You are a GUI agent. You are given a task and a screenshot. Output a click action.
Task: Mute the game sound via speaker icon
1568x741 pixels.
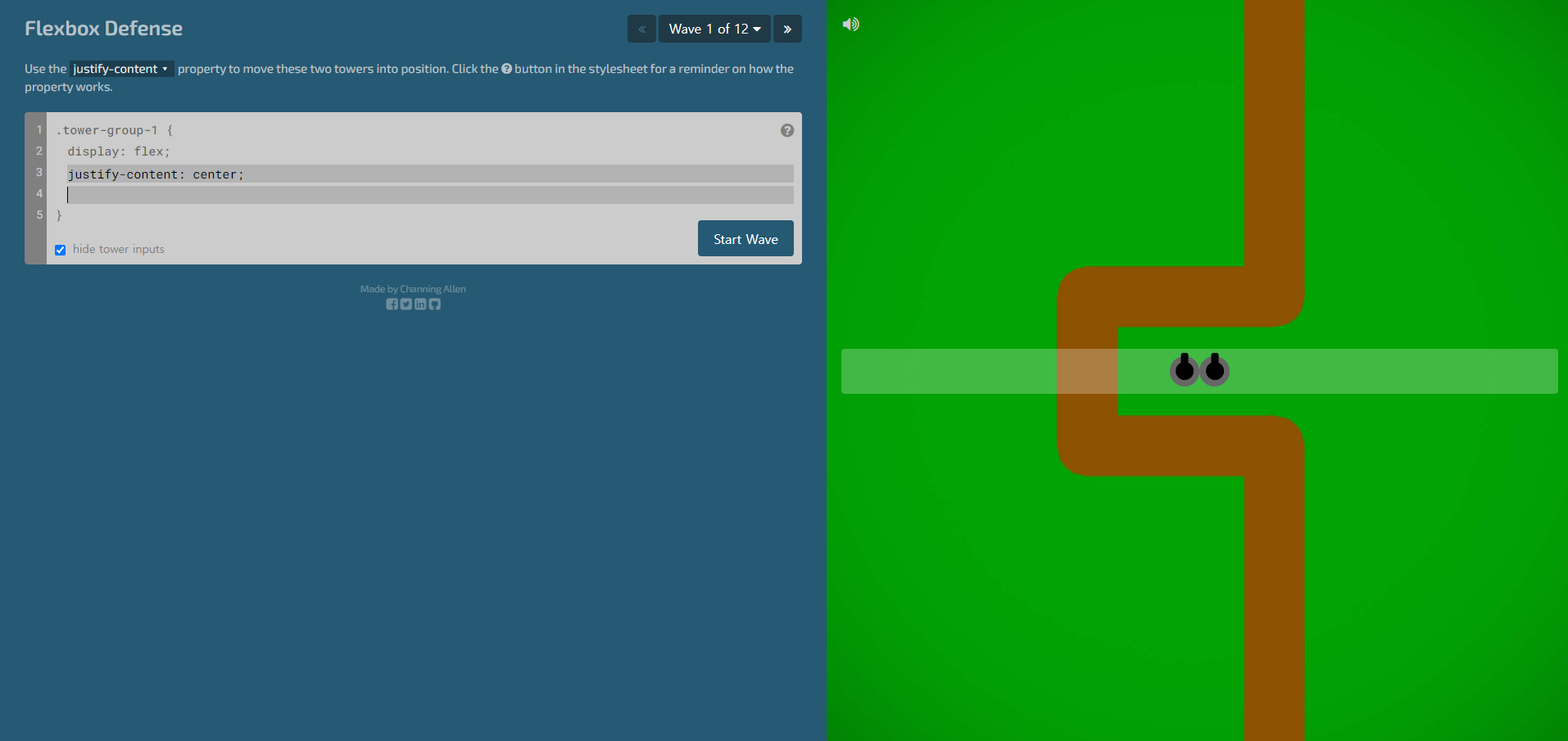point(851,25)
